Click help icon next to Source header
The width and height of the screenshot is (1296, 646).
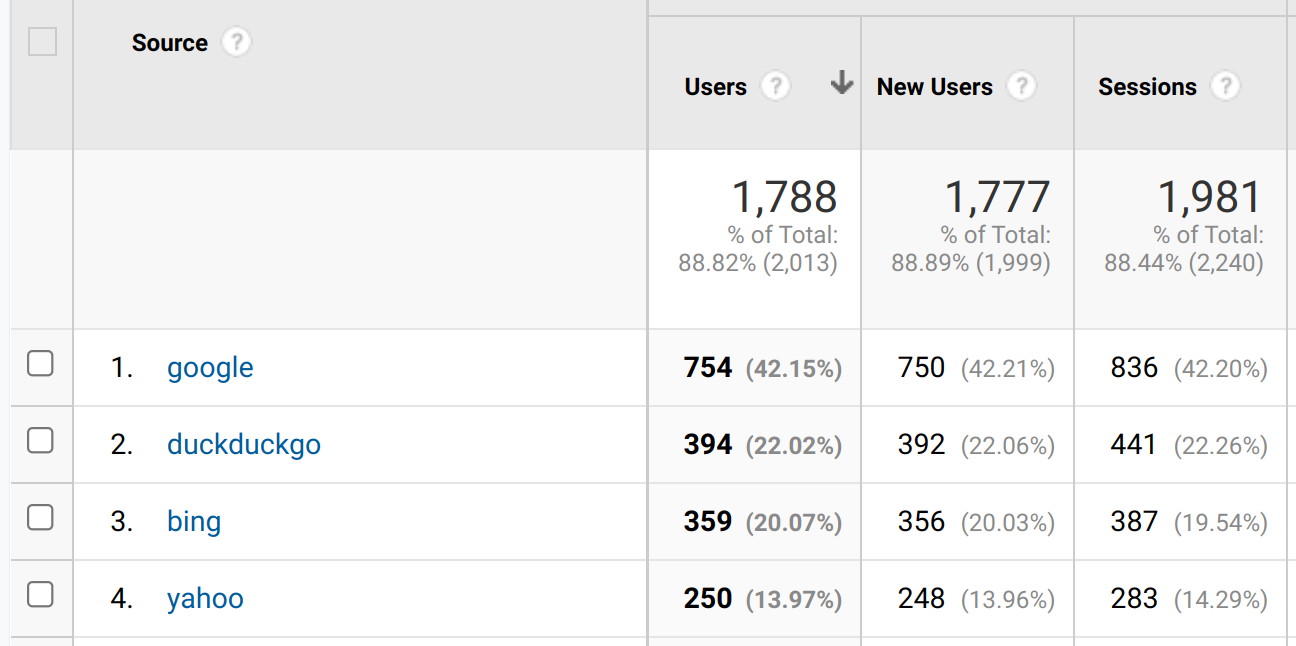236,43
